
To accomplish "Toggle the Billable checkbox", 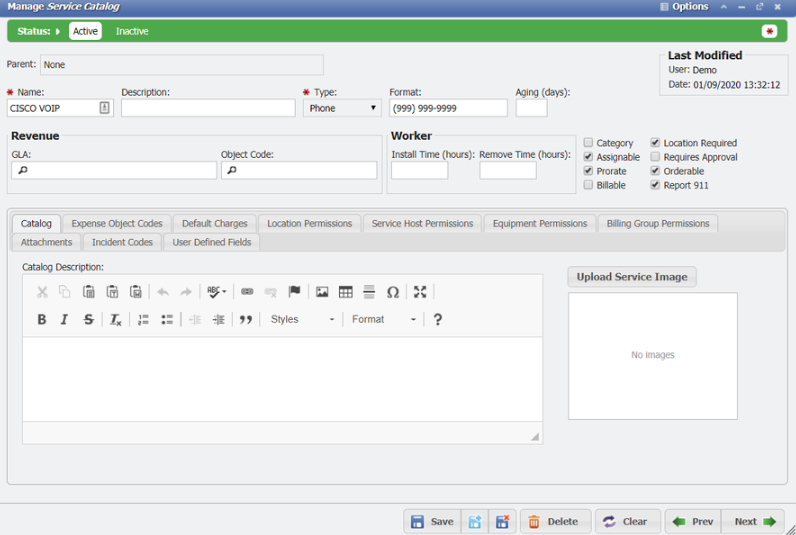I will (589, 185).
